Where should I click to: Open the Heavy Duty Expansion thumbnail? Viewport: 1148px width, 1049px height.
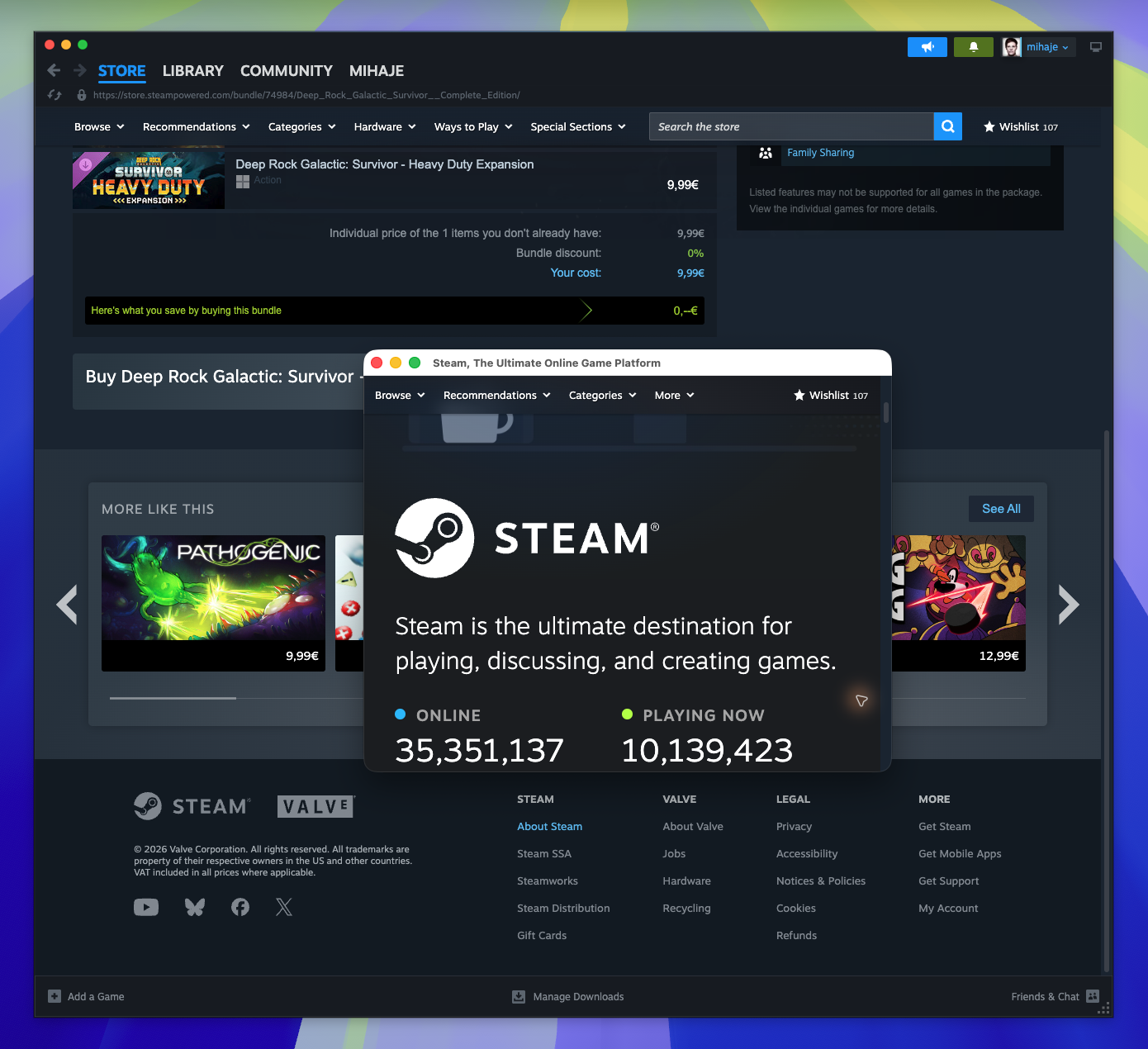pyautogui.click(x=149, y=180)
